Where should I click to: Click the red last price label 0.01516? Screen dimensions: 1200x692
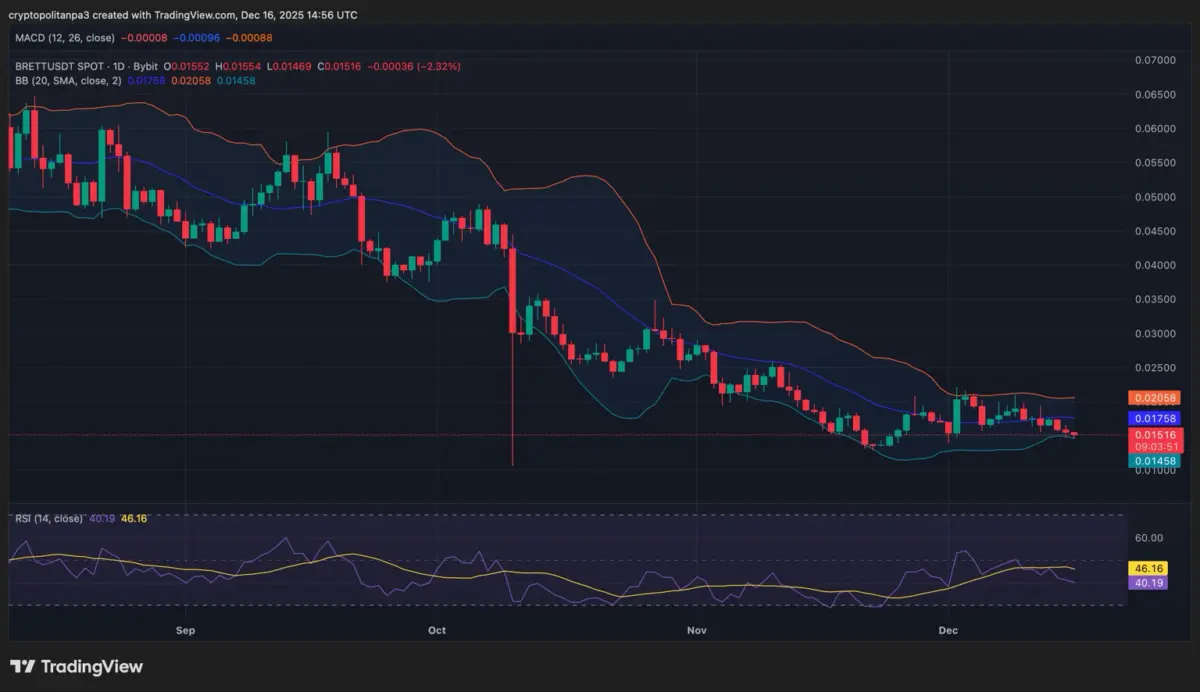point(1154,435)
